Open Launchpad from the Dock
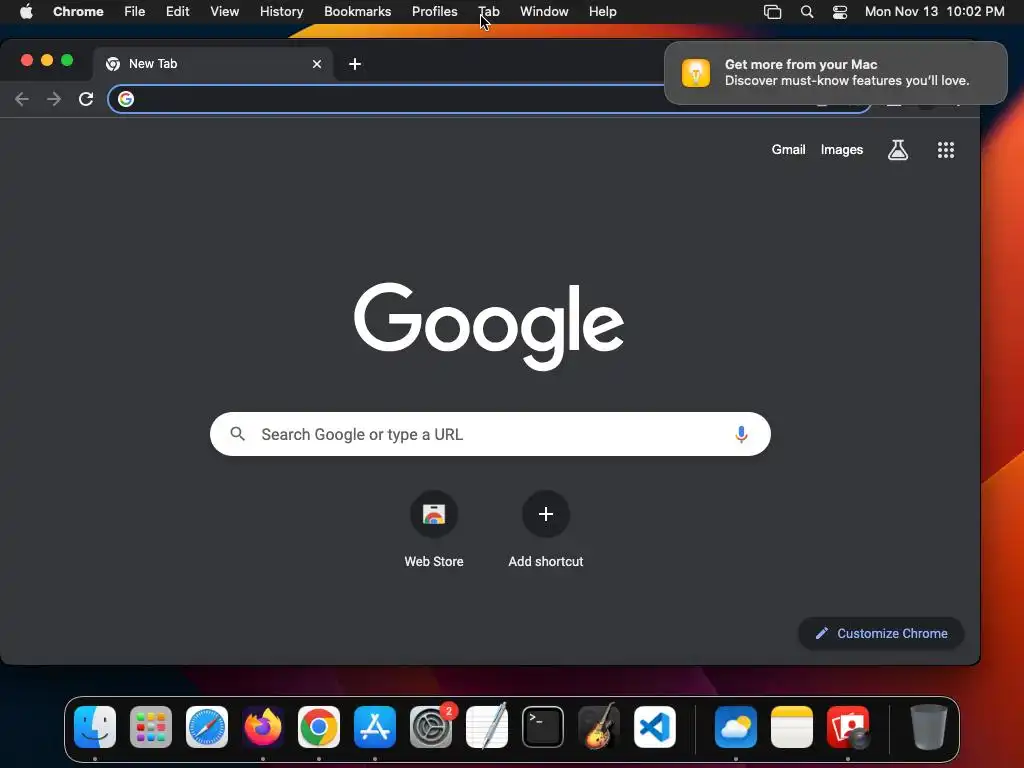The image size is (1024, 768). (x=151, y=727)
